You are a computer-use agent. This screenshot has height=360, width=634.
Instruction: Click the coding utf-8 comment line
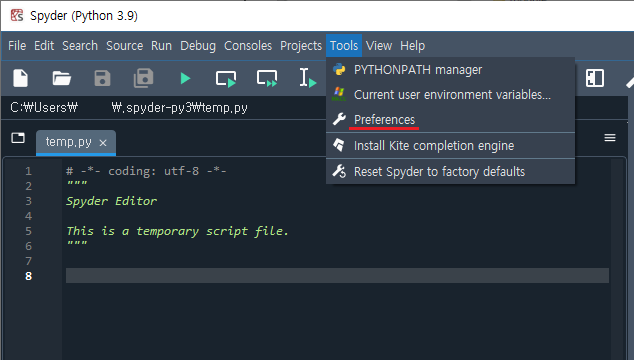[146, 171]
